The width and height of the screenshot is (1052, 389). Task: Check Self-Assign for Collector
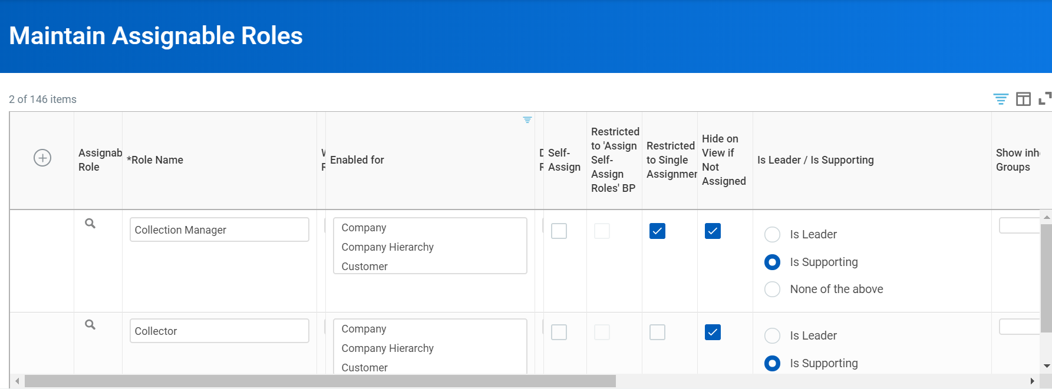(x=559, y=332)
